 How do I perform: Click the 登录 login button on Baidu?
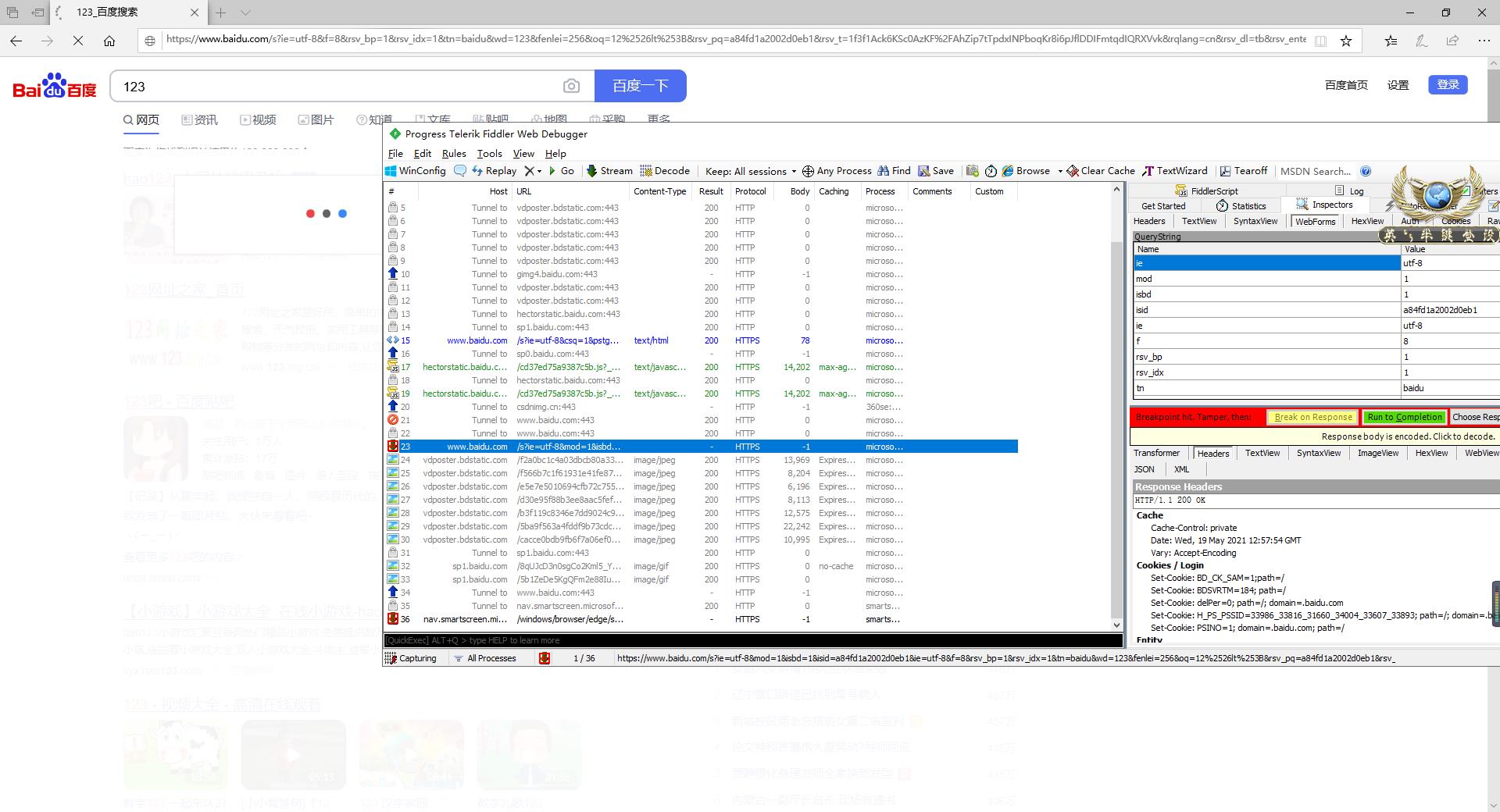(x=1448, y=84)
